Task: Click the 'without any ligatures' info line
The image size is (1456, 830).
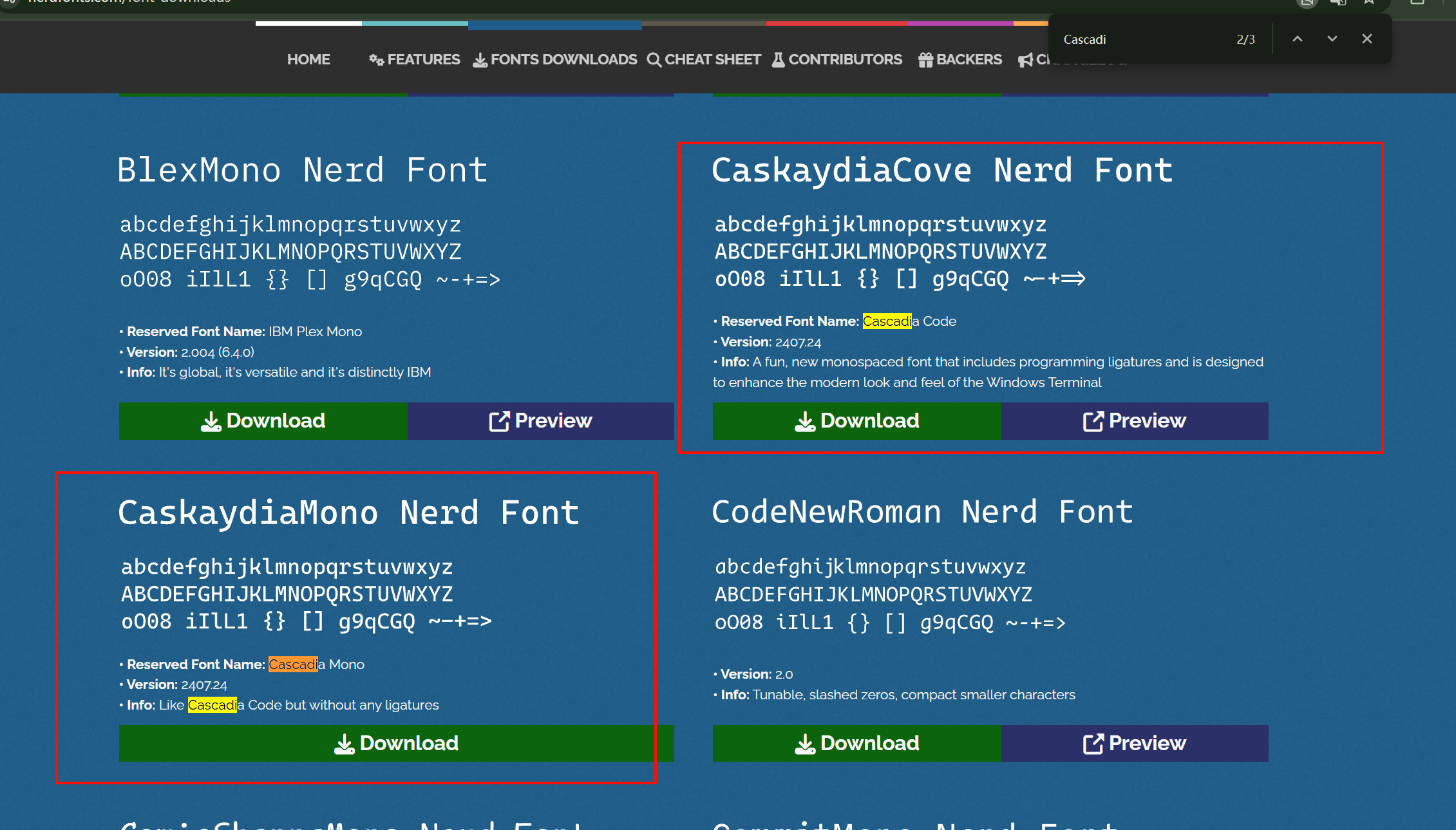Action: pyautogui.click(x=279, y=705)
